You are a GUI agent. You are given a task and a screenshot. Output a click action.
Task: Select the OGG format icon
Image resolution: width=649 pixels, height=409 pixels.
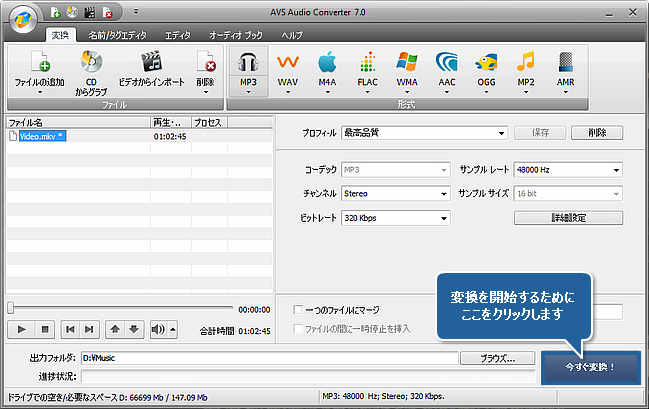click(486, 62)
